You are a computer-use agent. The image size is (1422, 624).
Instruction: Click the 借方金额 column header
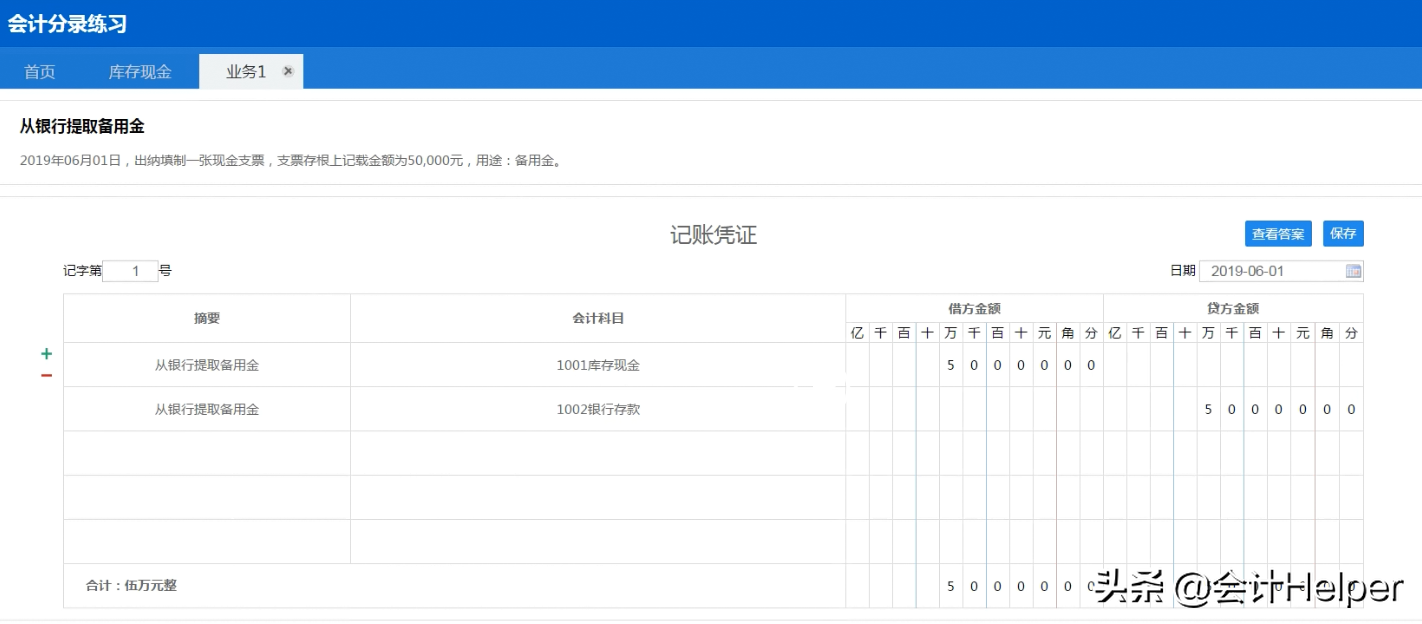pos(973,308)
